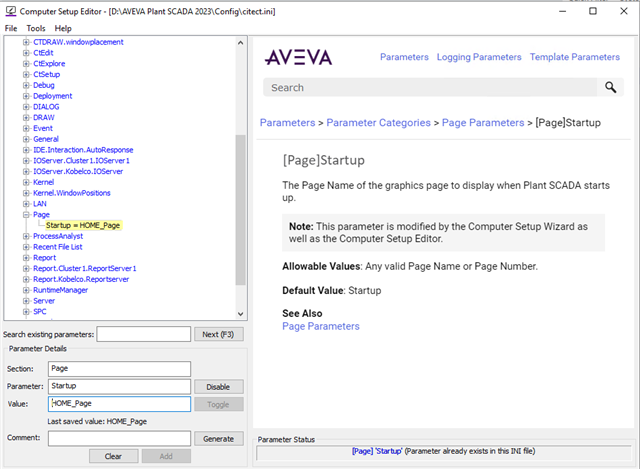Viewport: 640px width, 469px height.
Task: Expand the LAN section
Action: point(26,204)
